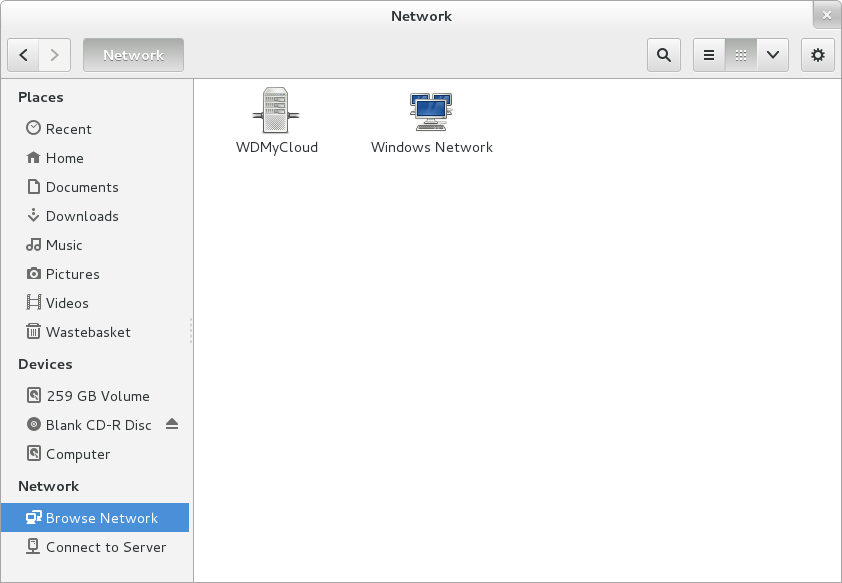This screenshot has width=842, height=583.
Task: Open the gear settings menu
Action: click(x=817, y=55)
